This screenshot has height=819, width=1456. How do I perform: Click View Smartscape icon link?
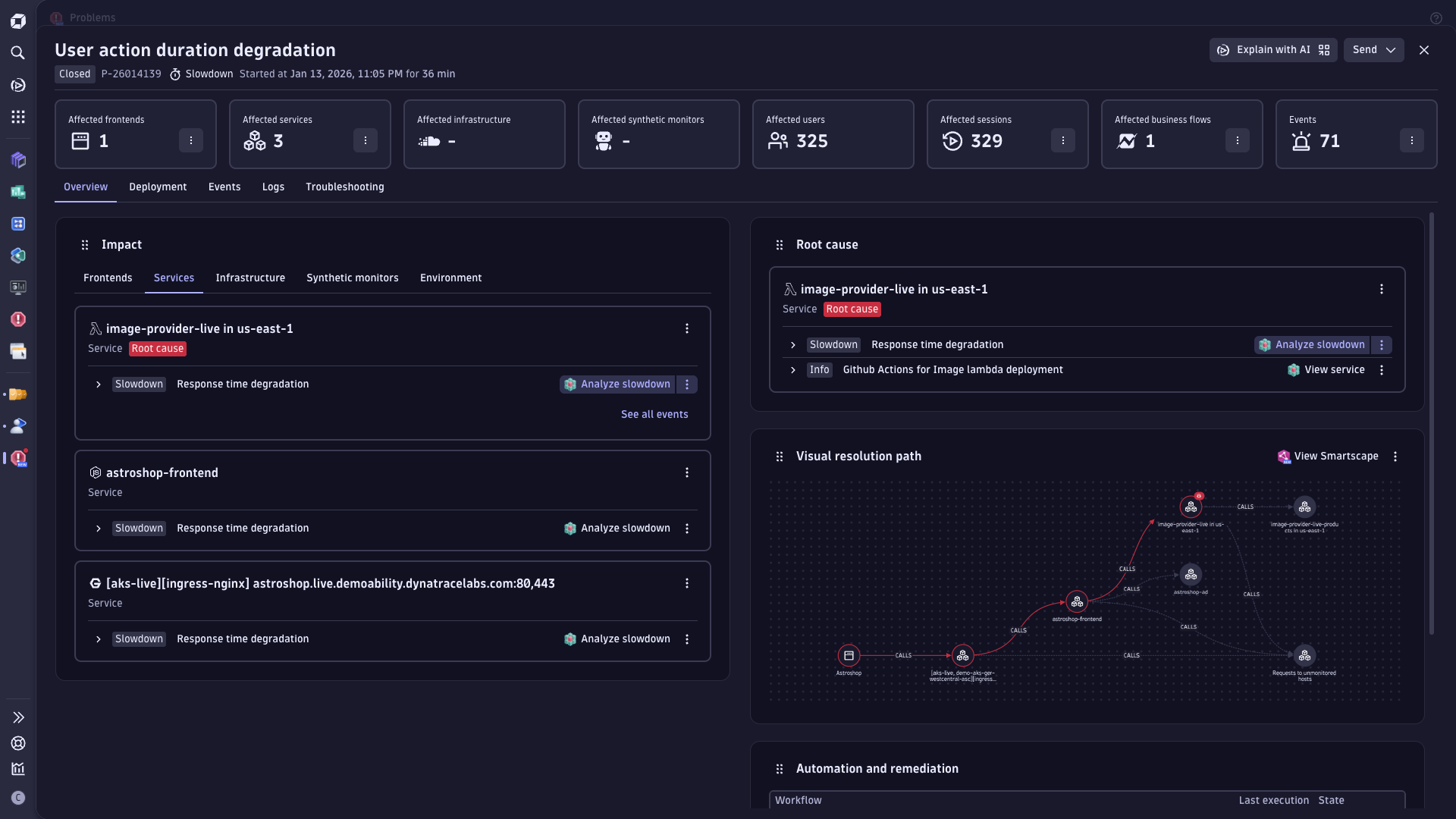(1327, 457)
